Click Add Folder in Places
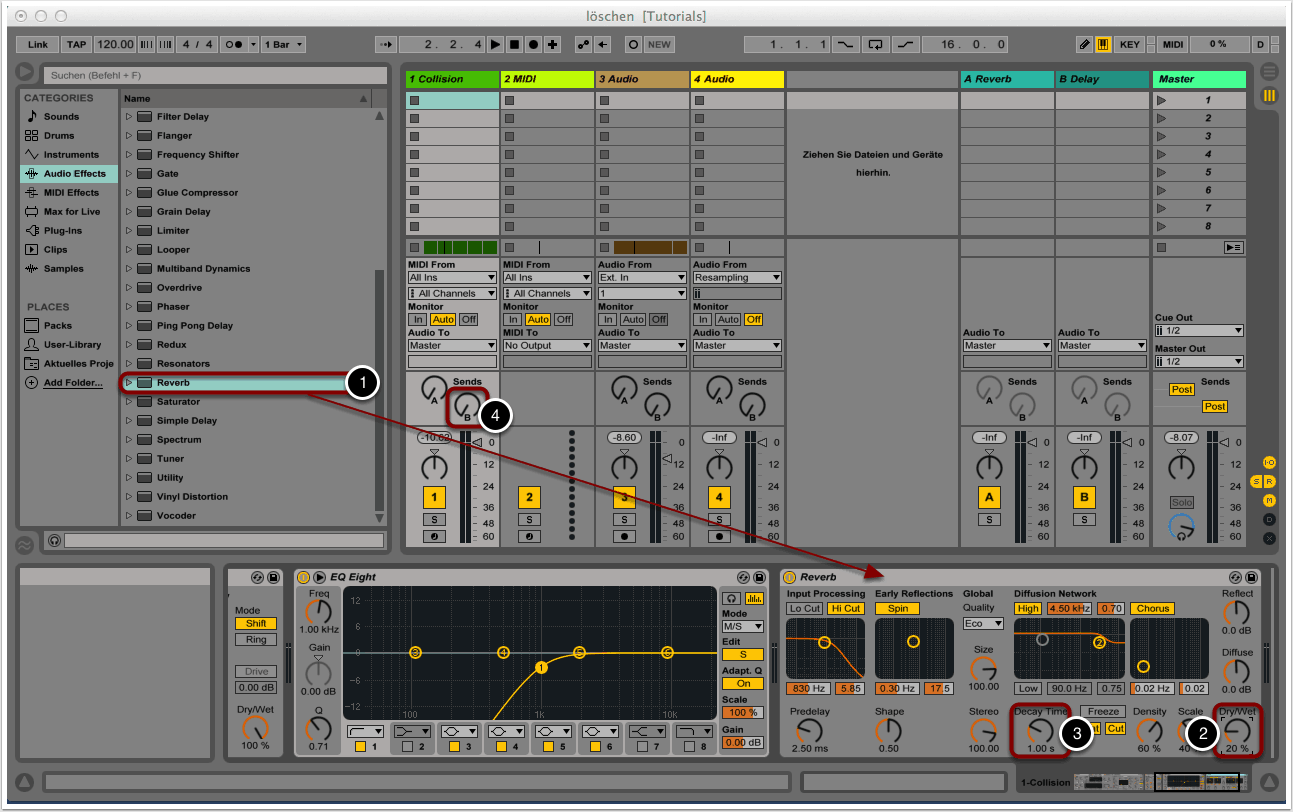Viewport: 1293px width, 812px height. pos(72,383)
